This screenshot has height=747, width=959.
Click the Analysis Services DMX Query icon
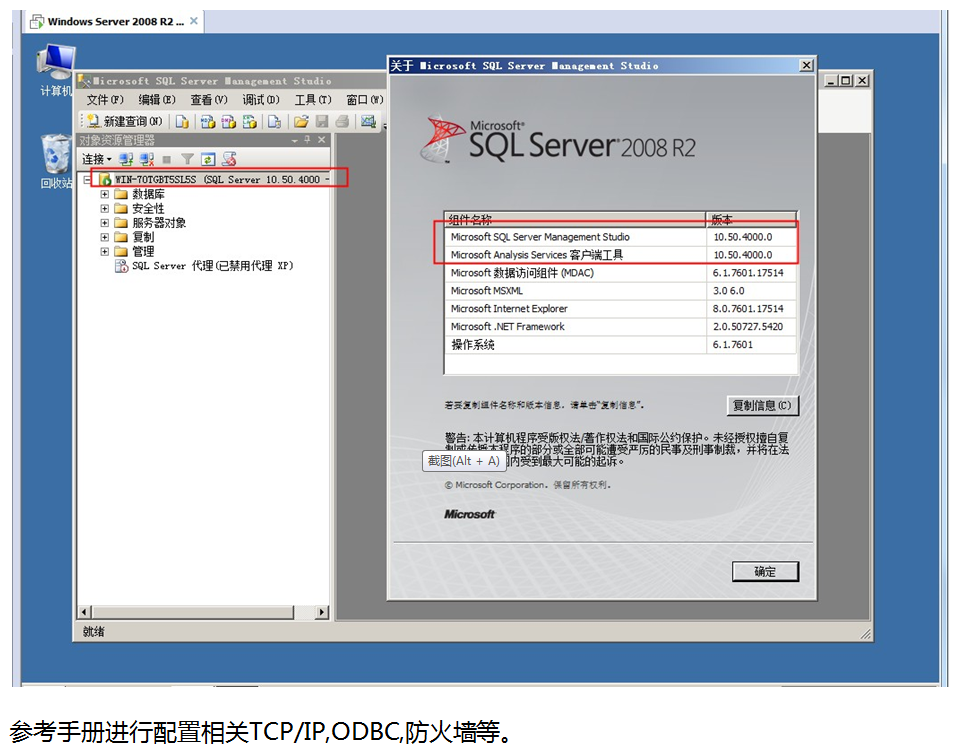(229, 121)
